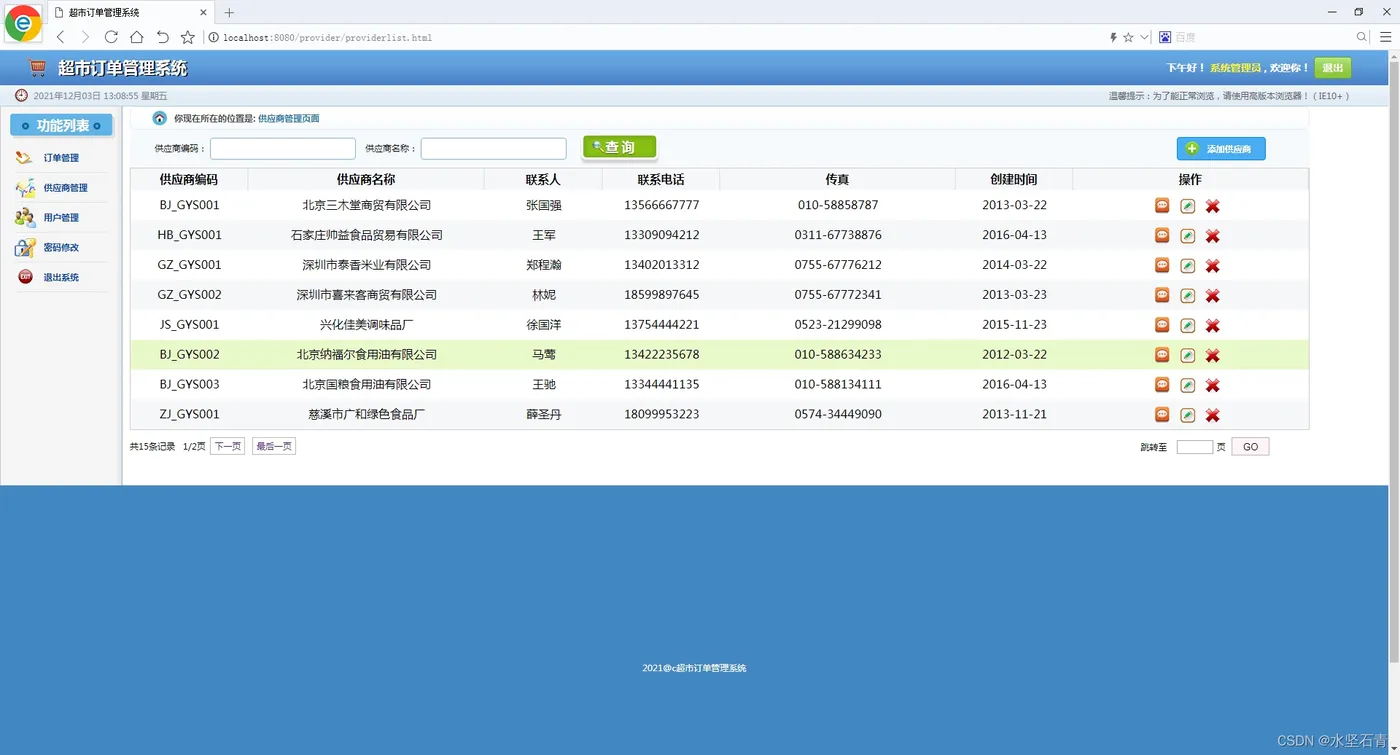Screen dimensions: 1400x755
Task: View details for supplier BJ_GYS001
Action: [x=1162, y=205]
